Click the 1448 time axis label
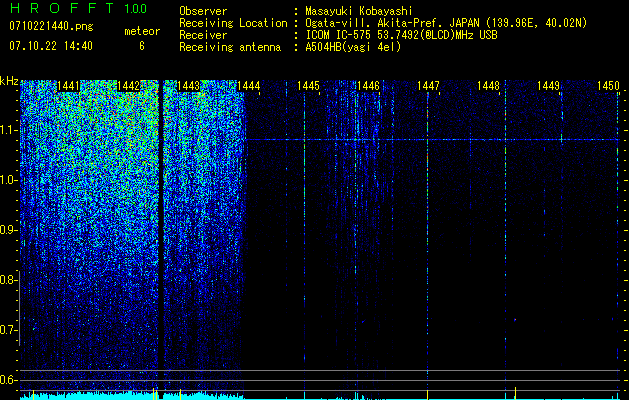 click(x=488, y=86)
